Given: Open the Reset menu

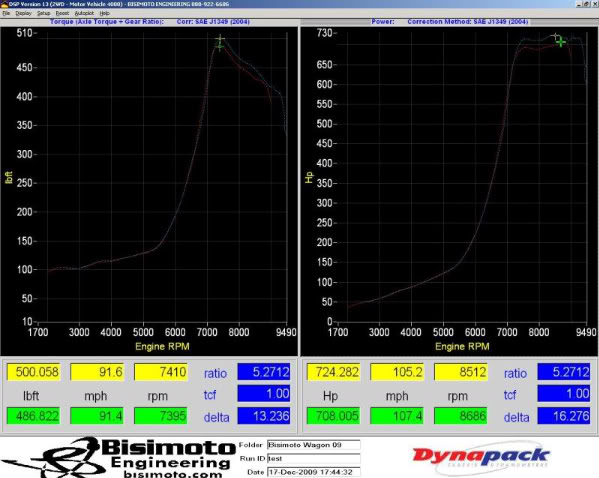Looking at the screenshot, I should tap(62, 13).
